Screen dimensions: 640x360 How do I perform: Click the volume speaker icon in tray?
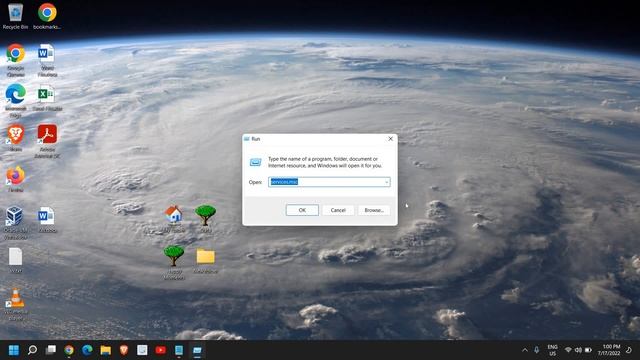click(578, 350)
